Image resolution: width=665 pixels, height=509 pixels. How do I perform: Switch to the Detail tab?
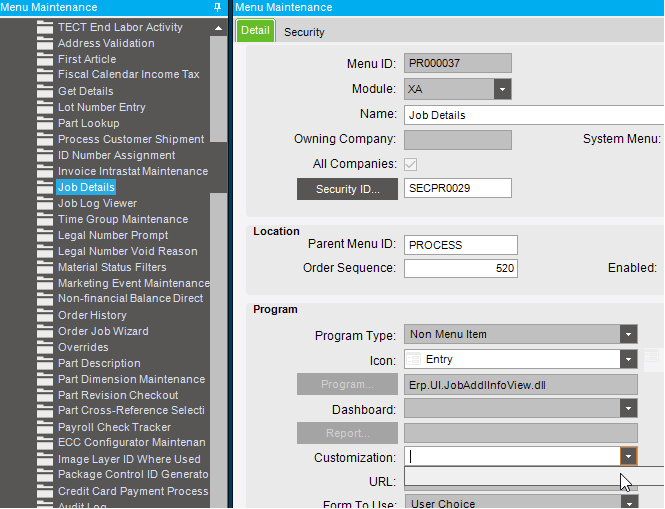coord(255,31)
